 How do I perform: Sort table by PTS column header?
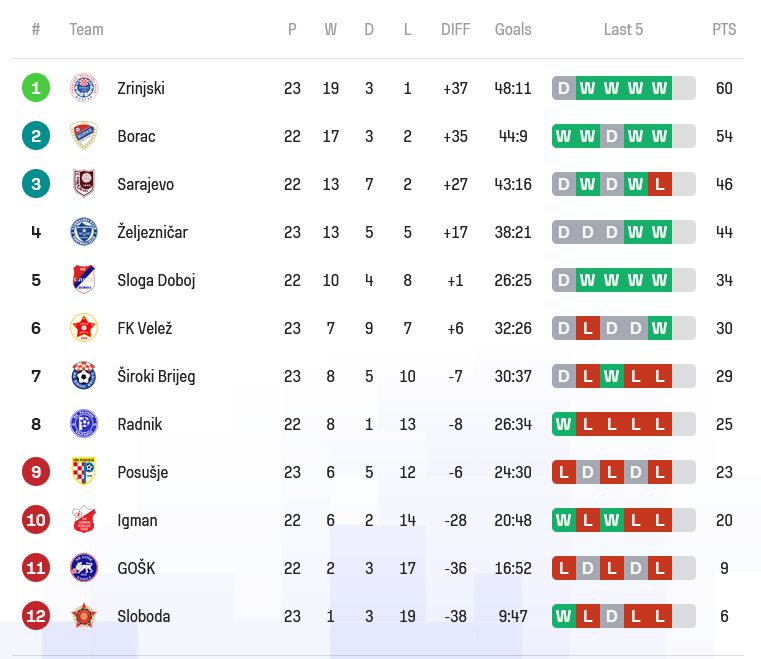pyautogui.click(x=724, y=30)
